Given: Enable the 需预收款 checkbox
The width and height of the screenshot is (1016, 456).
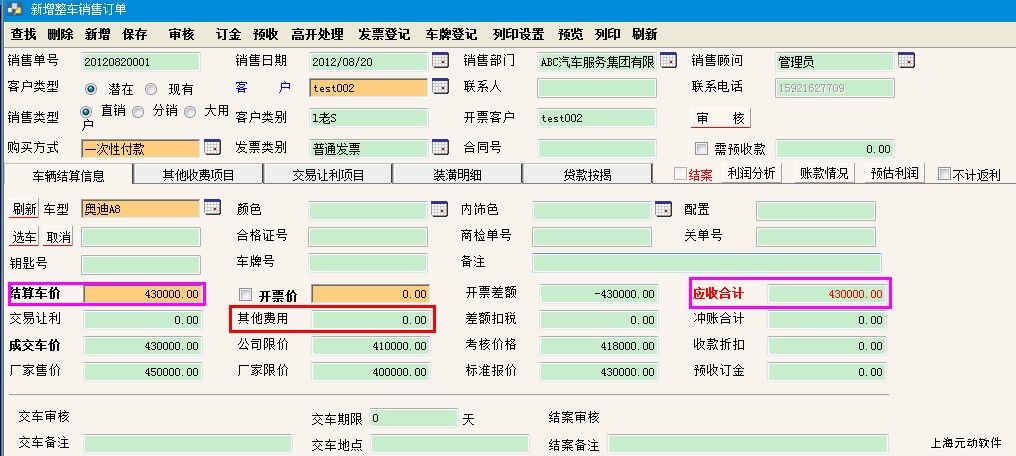Looking at the screenshot, I should [x=701, y=149].
